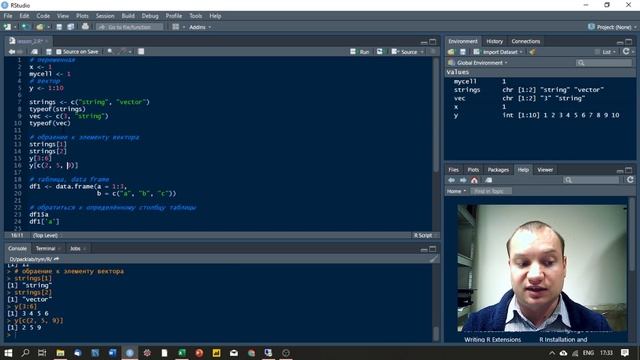The width and height of the screenshot is (640, 360).
Task: Click the console working directory arrow icon
Action: 56,259
